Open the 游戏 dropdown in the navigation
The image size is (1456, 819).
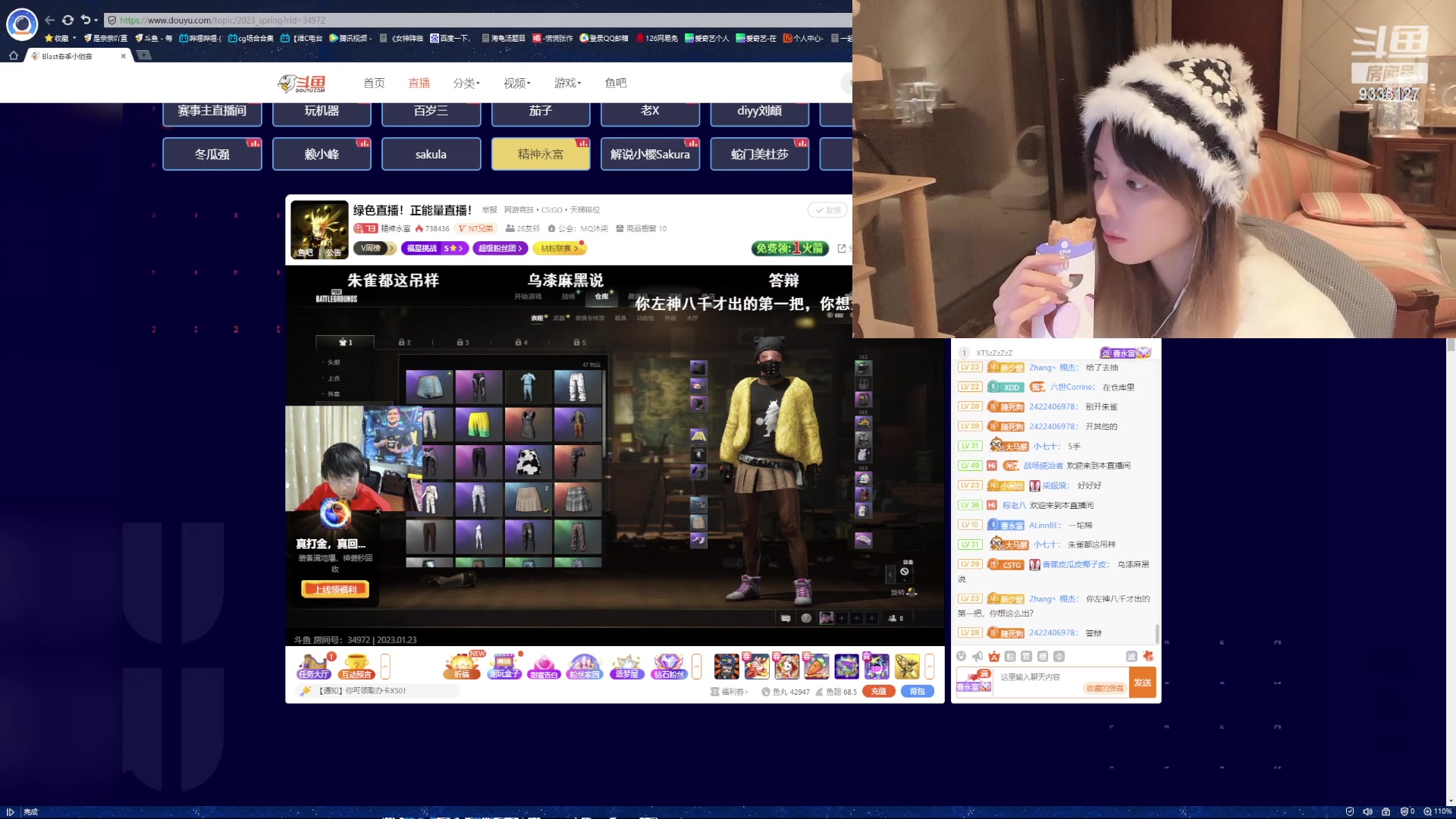567,83
